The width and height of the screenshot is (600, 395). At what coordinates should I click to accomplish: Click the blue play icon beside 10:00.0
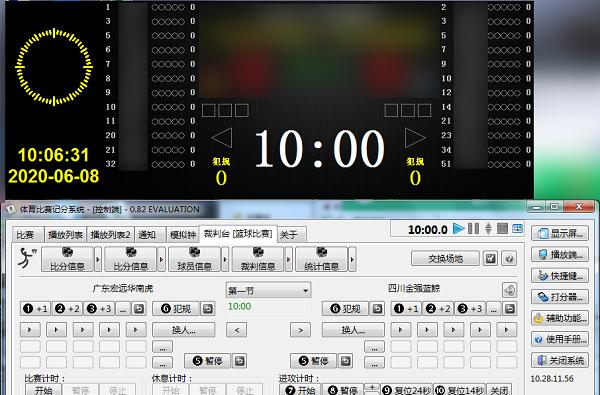tap(458, 229)
